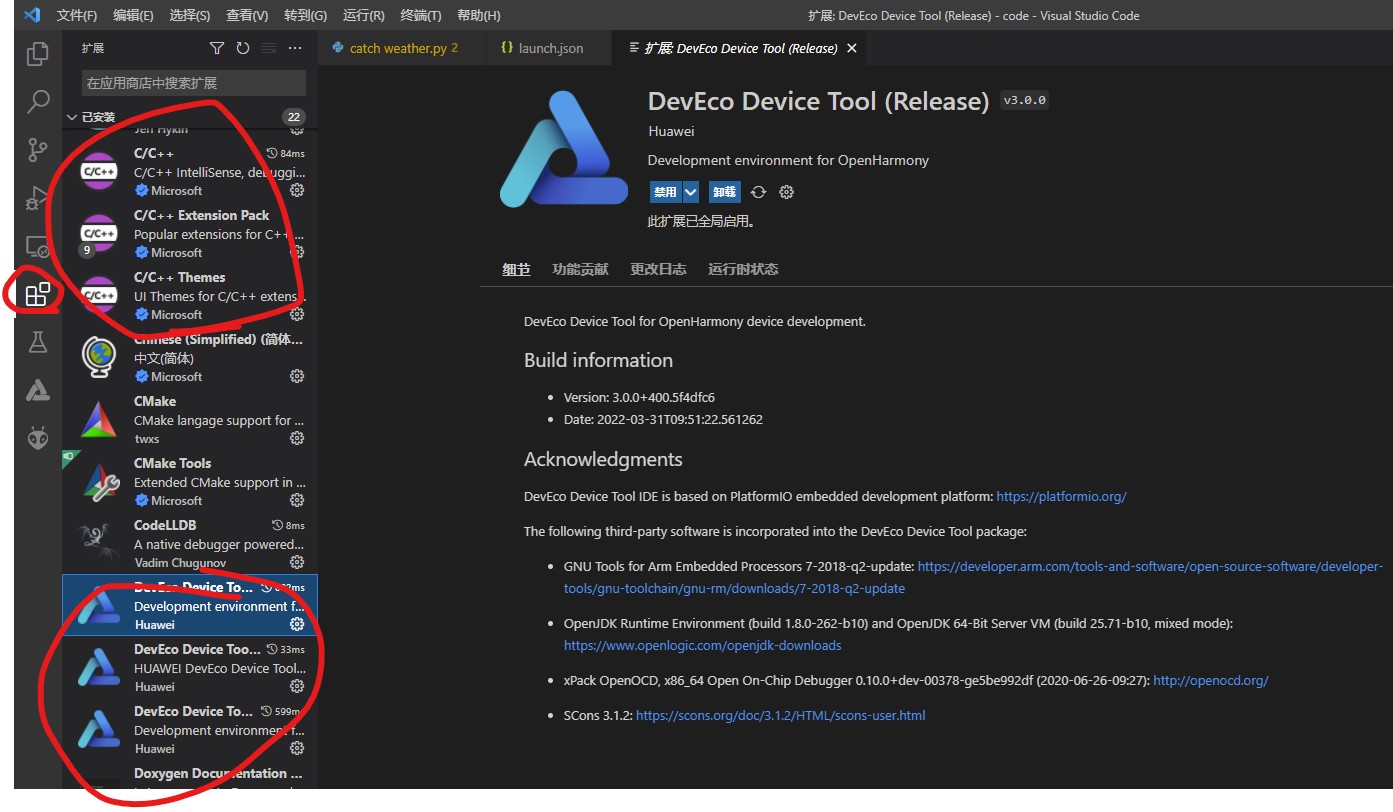Click the VS Code logo in title bar
This screenshot has width=1393, height=812.
click(32, 15)
